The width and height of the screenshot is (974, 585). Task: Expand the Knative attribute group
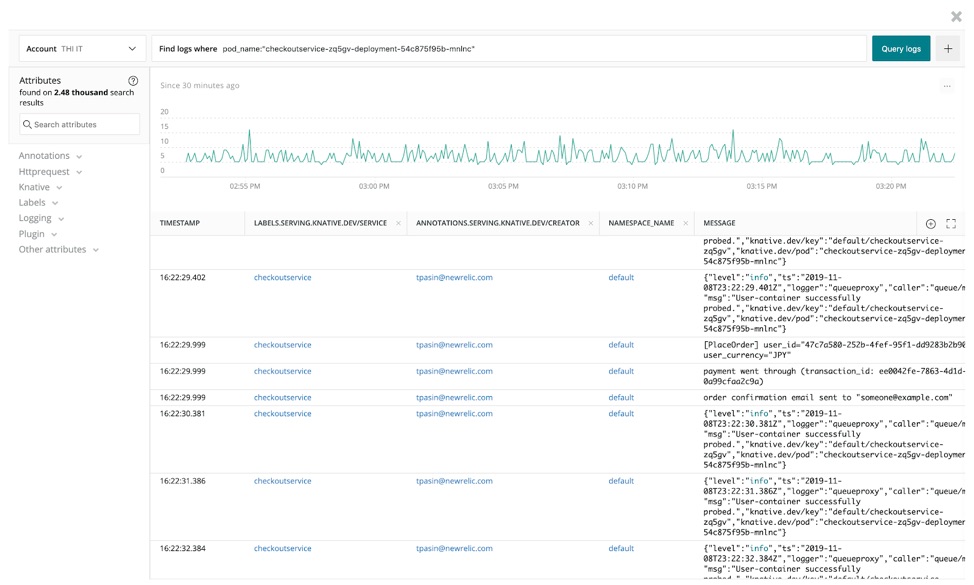(40, 187)
